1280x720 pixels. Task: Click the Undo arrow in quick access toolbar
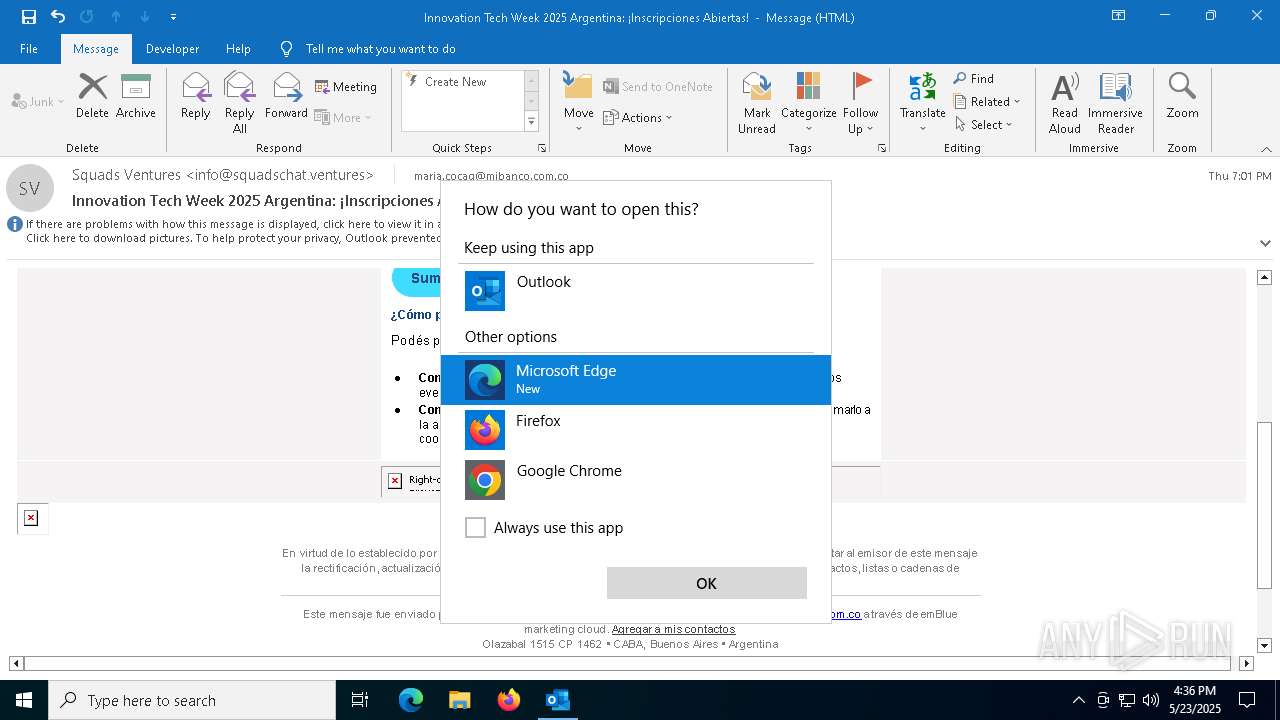click(58, 16)
